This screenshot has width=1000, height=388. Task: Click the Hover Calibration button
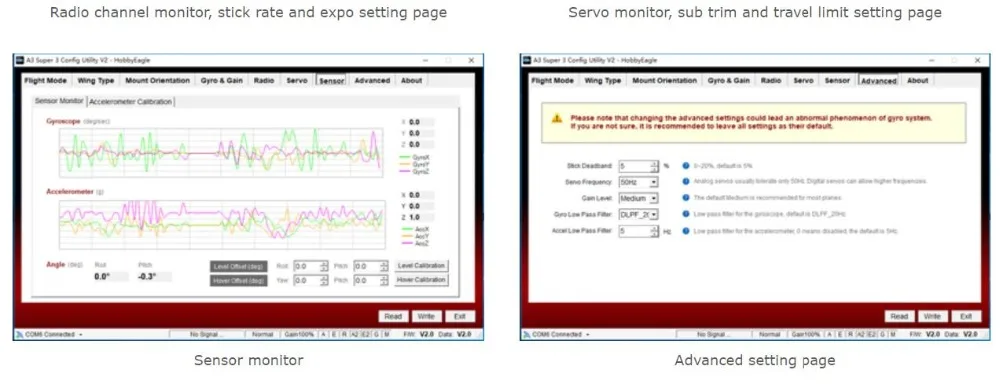pos(421,280)
